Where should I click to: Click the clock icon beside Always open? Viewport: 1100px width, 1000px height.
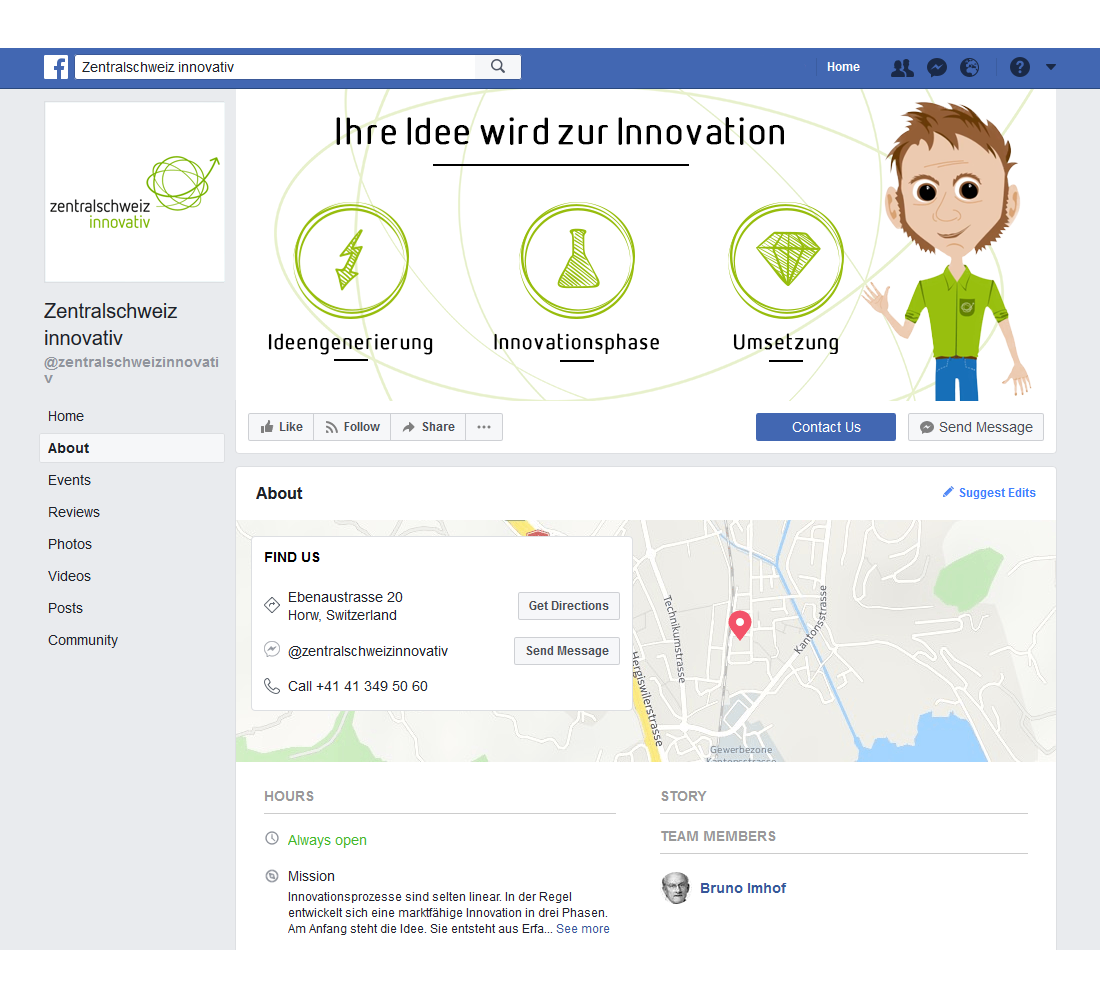[272, 839]
